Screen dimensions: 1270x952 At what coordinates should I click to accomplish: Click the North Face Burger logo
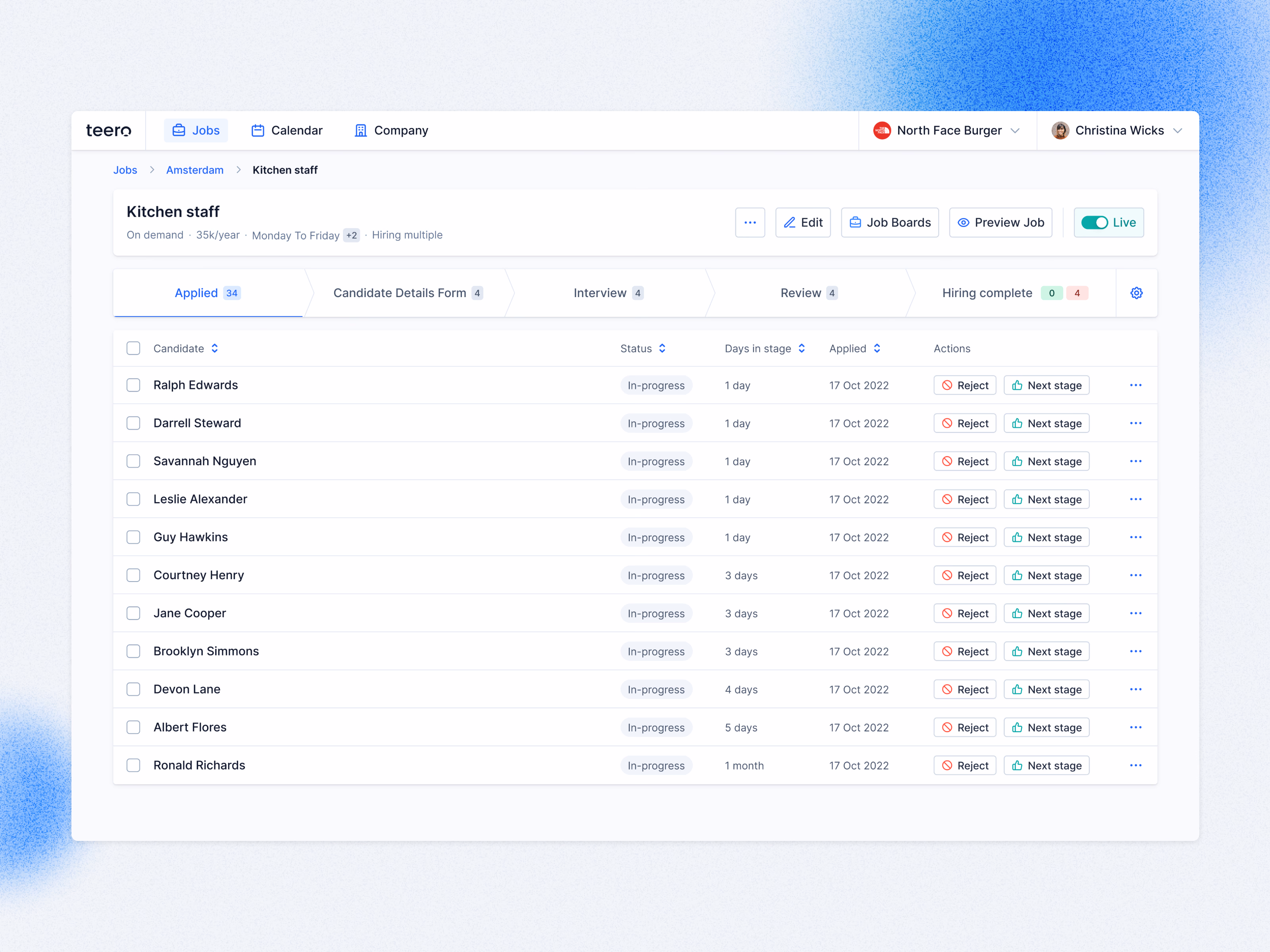882,130
